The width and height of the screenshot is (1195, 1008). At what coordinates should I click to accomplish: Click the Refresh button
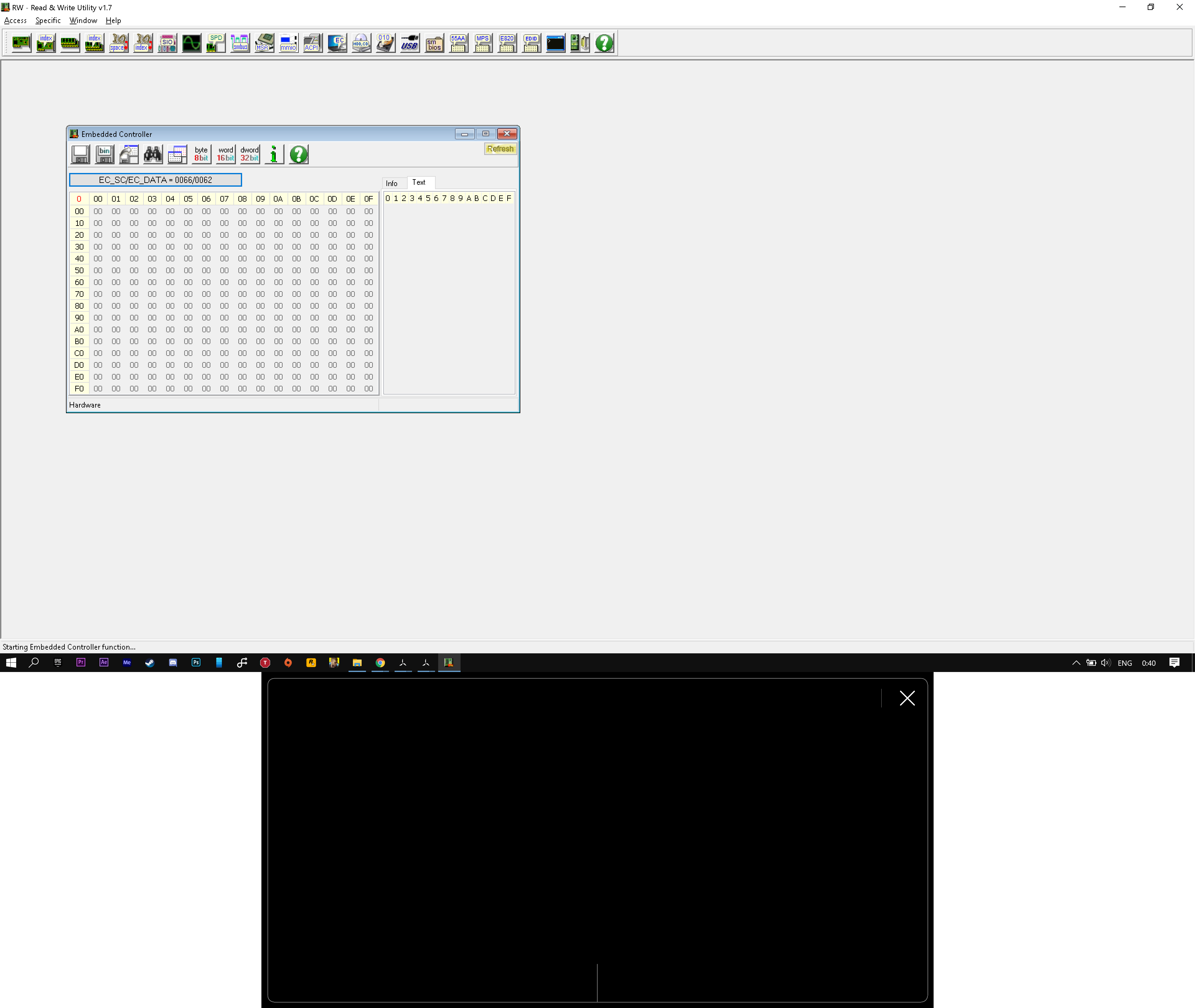tap(500, 149)
